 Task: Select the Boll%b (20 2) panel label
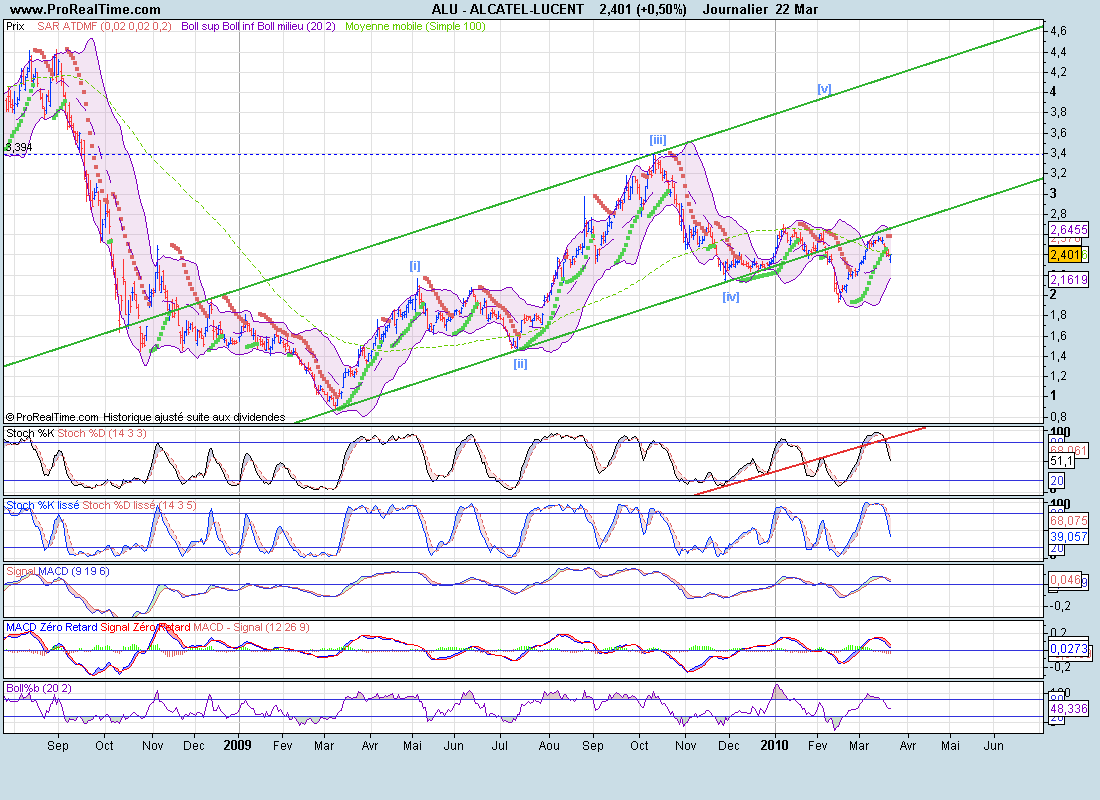coord(39,688)
